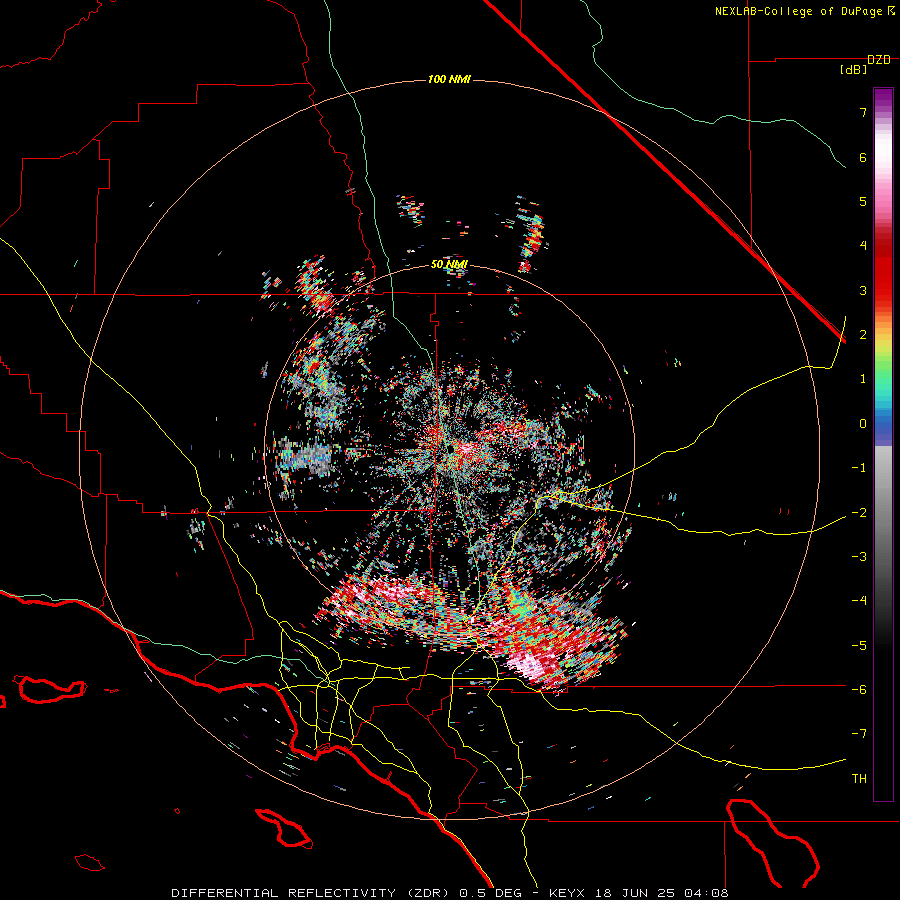The height and width of the screenshot is (900, 900).
Task: Click the 7 value on the color scale
Action: click(x=863, y=112)
